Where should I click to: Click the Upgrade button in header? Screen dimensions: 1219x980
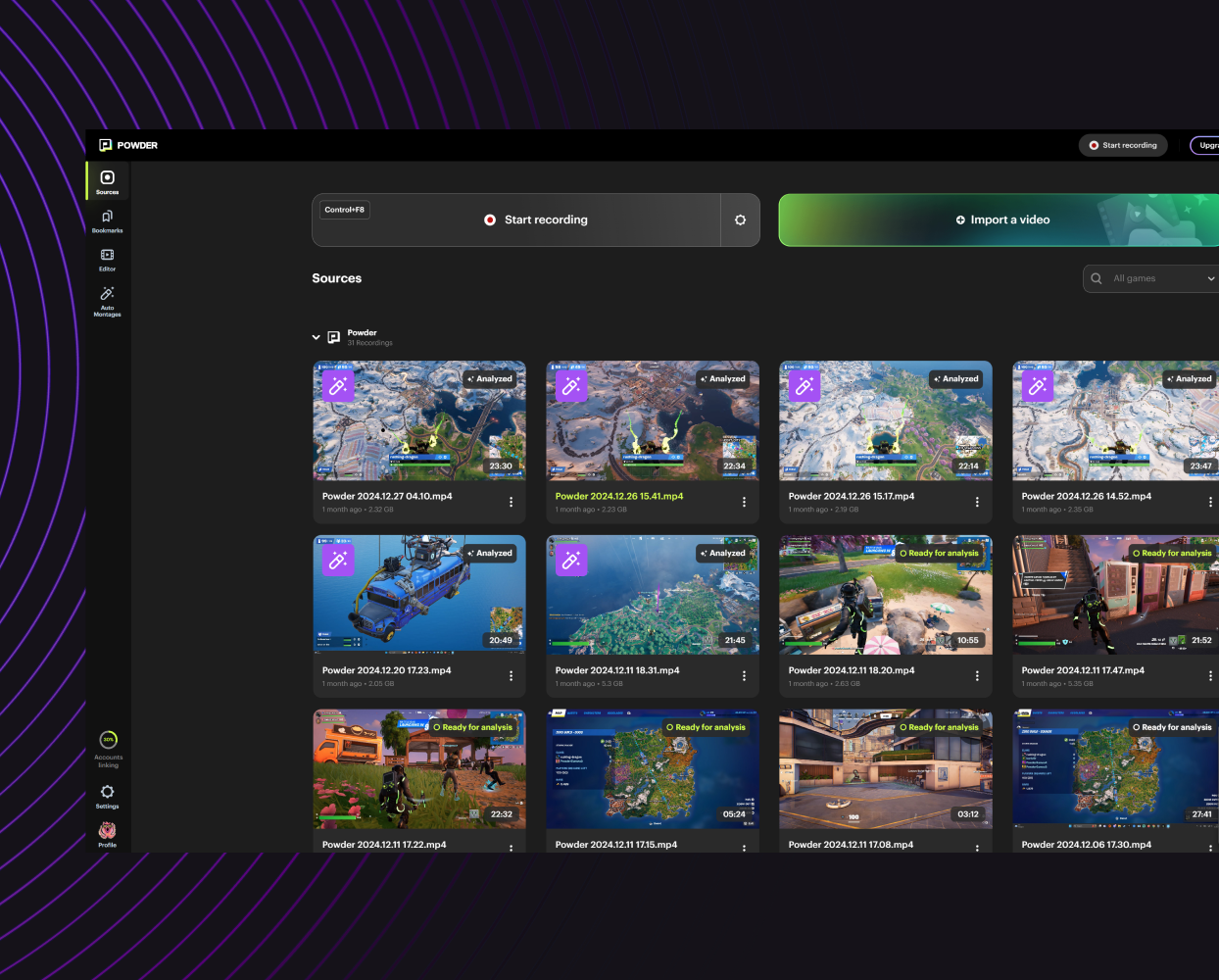tap(1204, 145)
